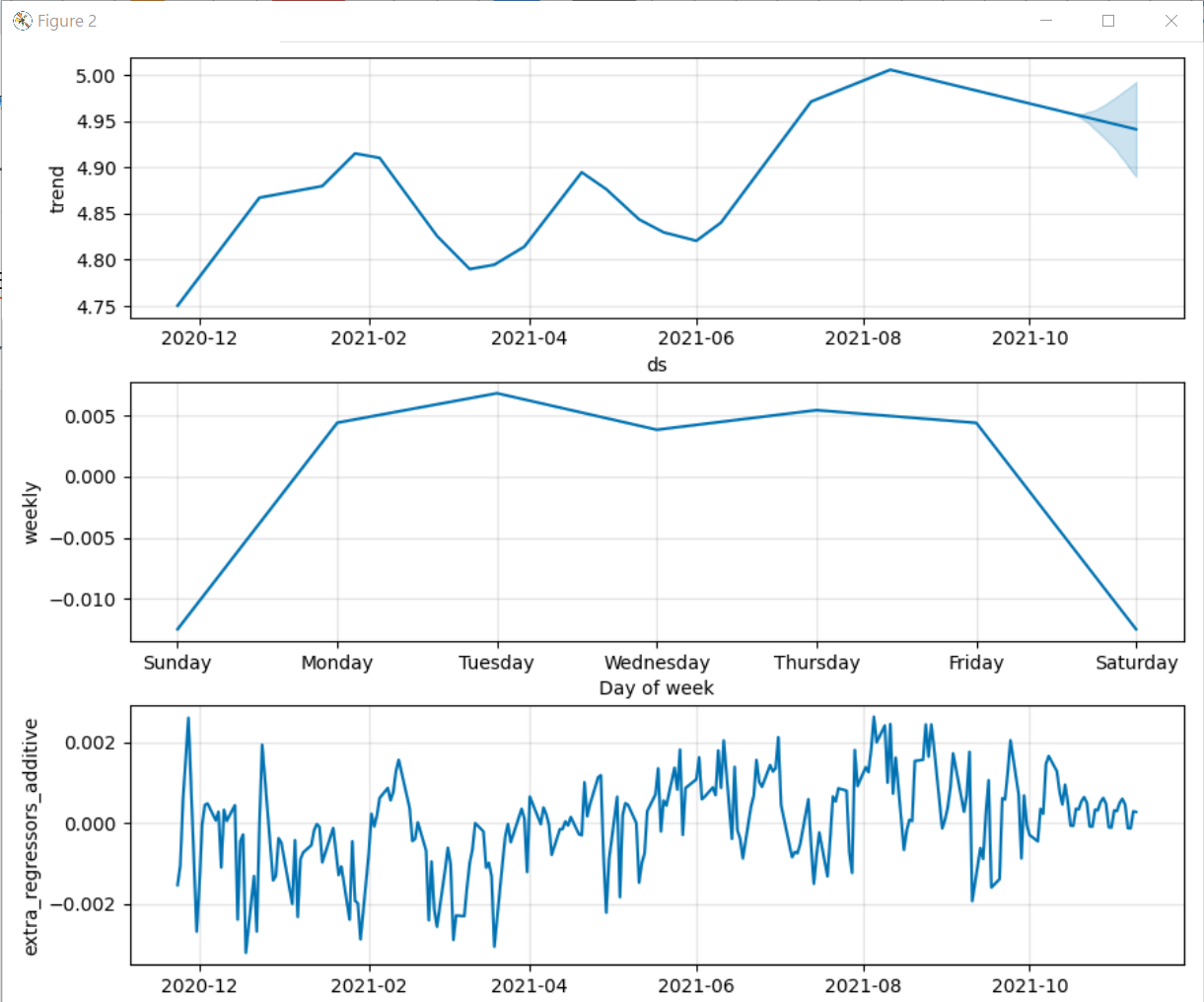Viewport: 1204px width, 1002px height.
Task: Click 2021-04 under the regressors plot
Action: [x=530, y=985]
